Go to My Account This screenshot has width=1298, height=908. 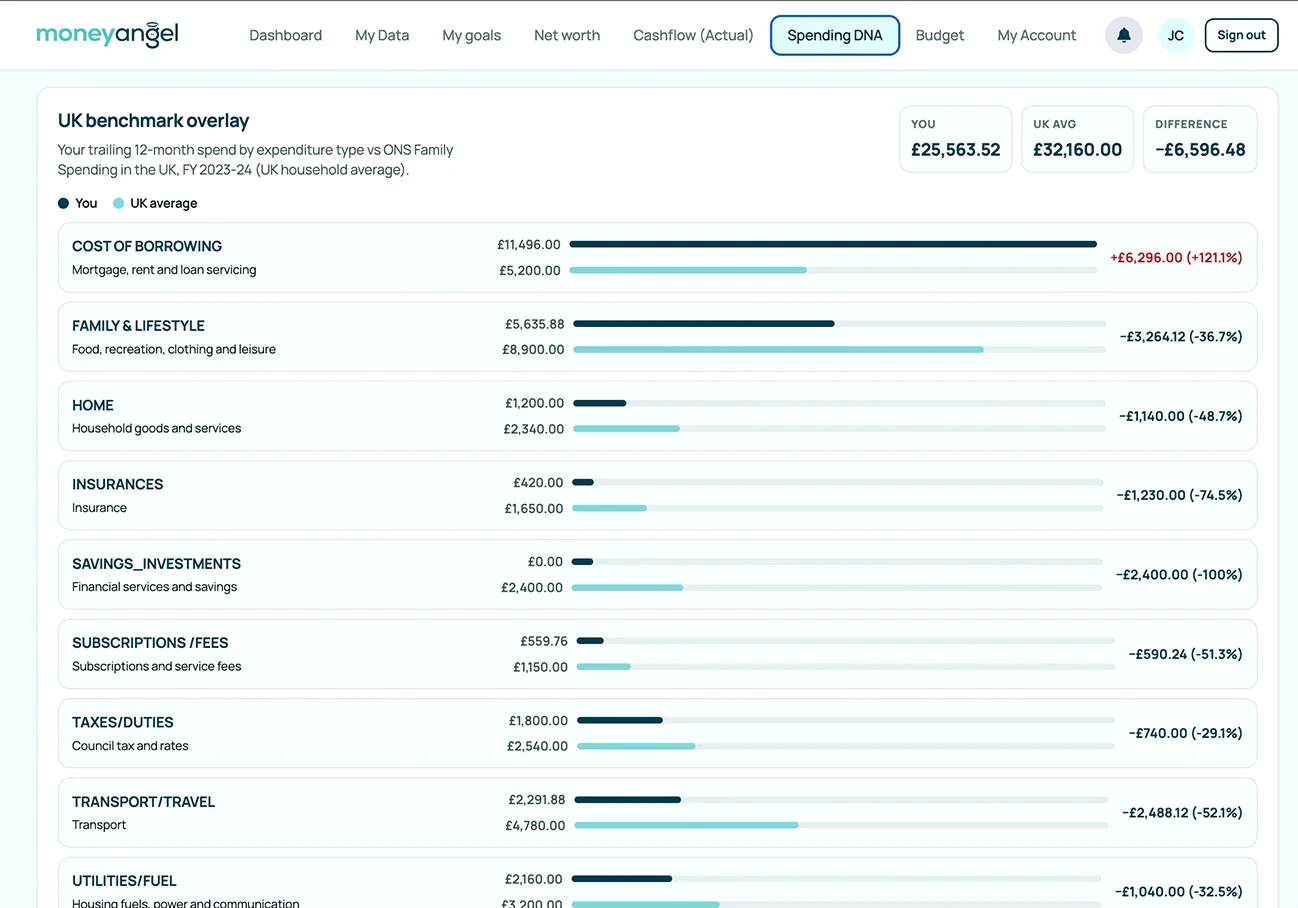pos(1037,35)
